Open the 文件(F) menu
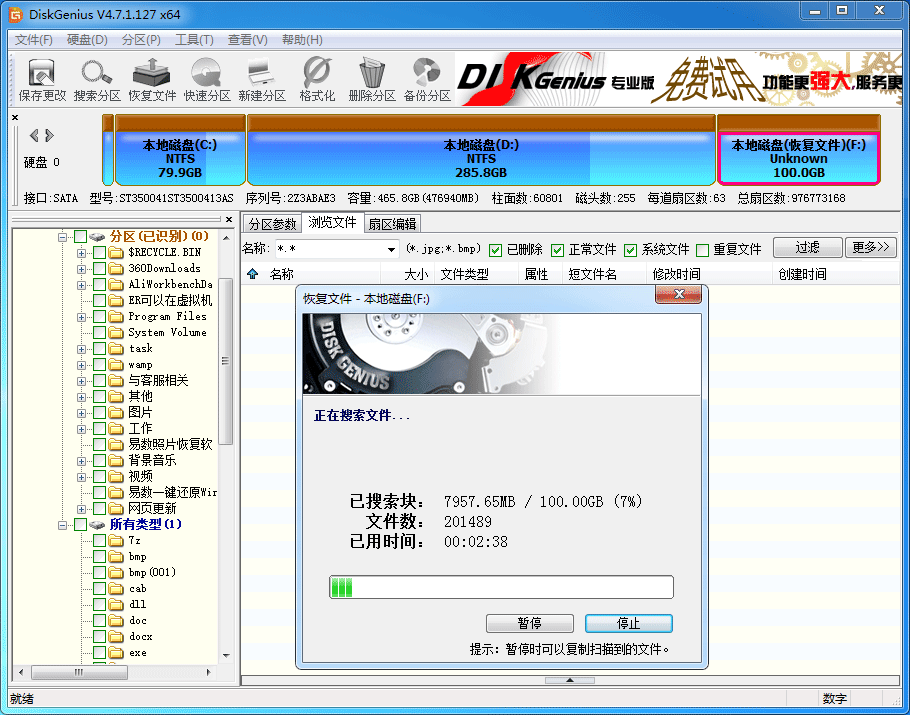This screenshot has height=715, width=910. click(x=34, y=40)
